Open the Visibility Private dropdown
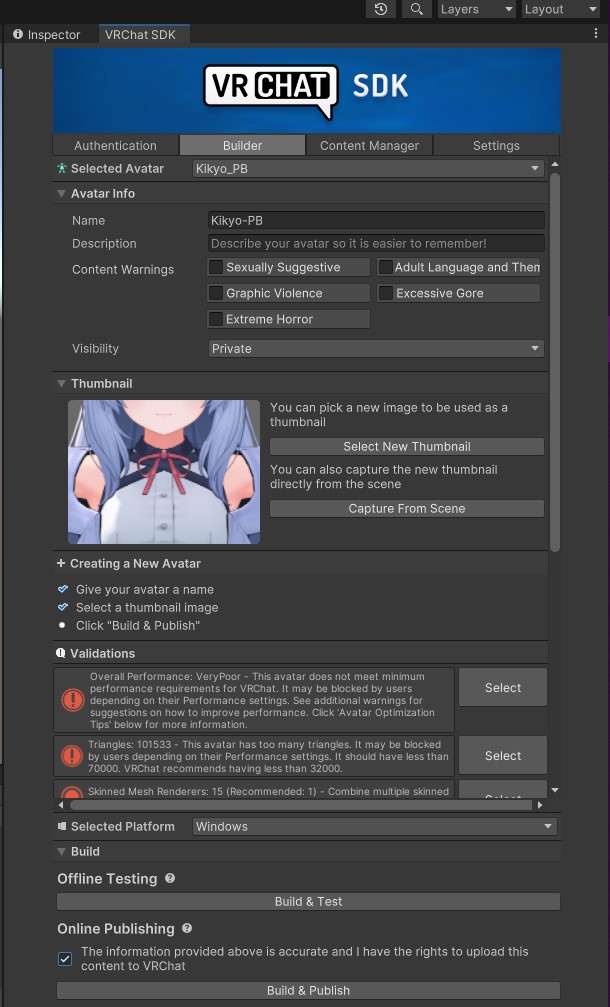The height and width of the screenshot is (1007, 610). pyautogui.click(x=376, y=349)
